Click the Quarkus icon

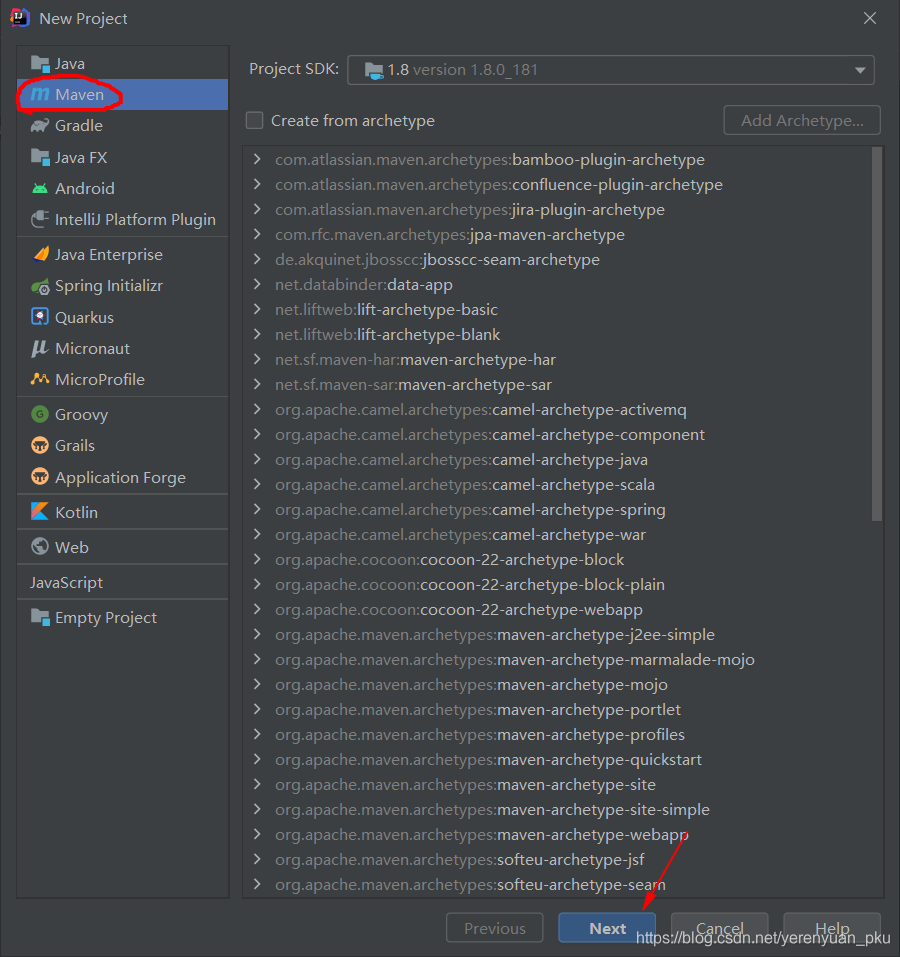click(x=40, y=317)
